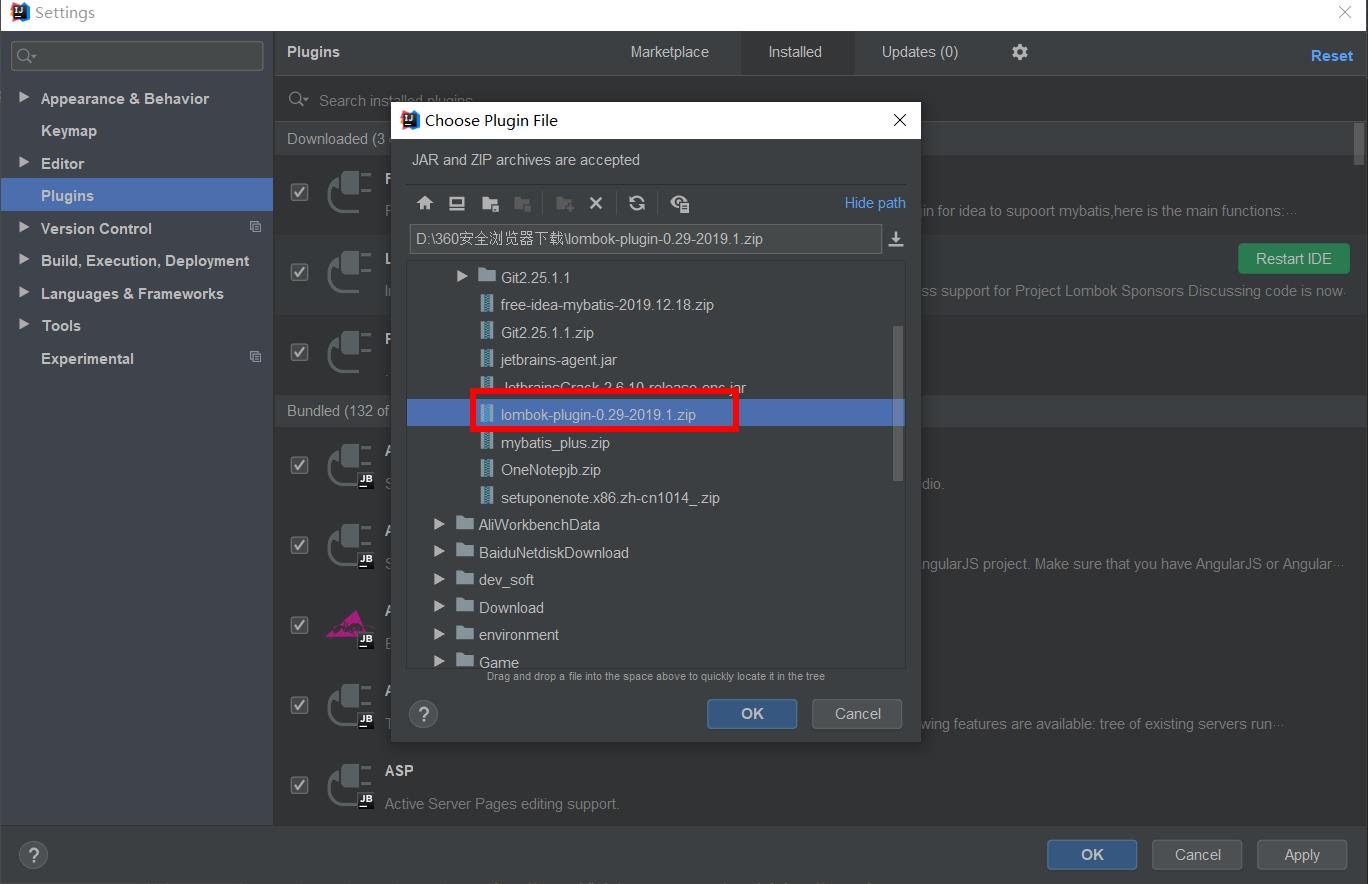Uncheck the plugin with AngularJS description

point(299,545)
